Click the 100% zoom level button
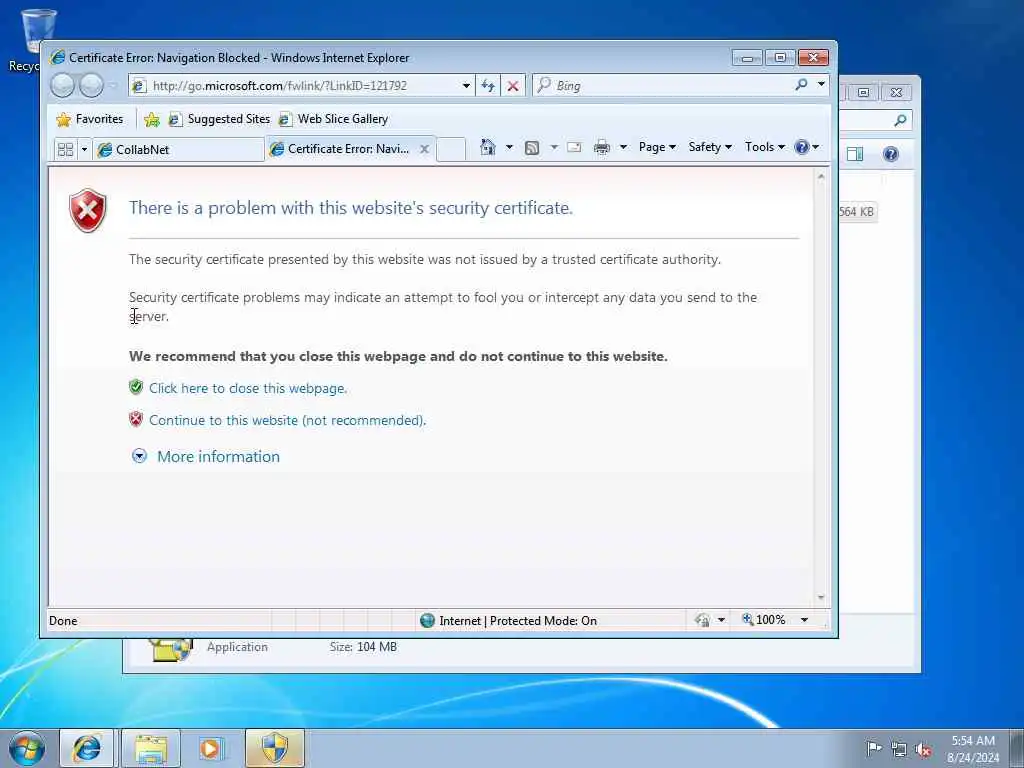 coord(763,620)
